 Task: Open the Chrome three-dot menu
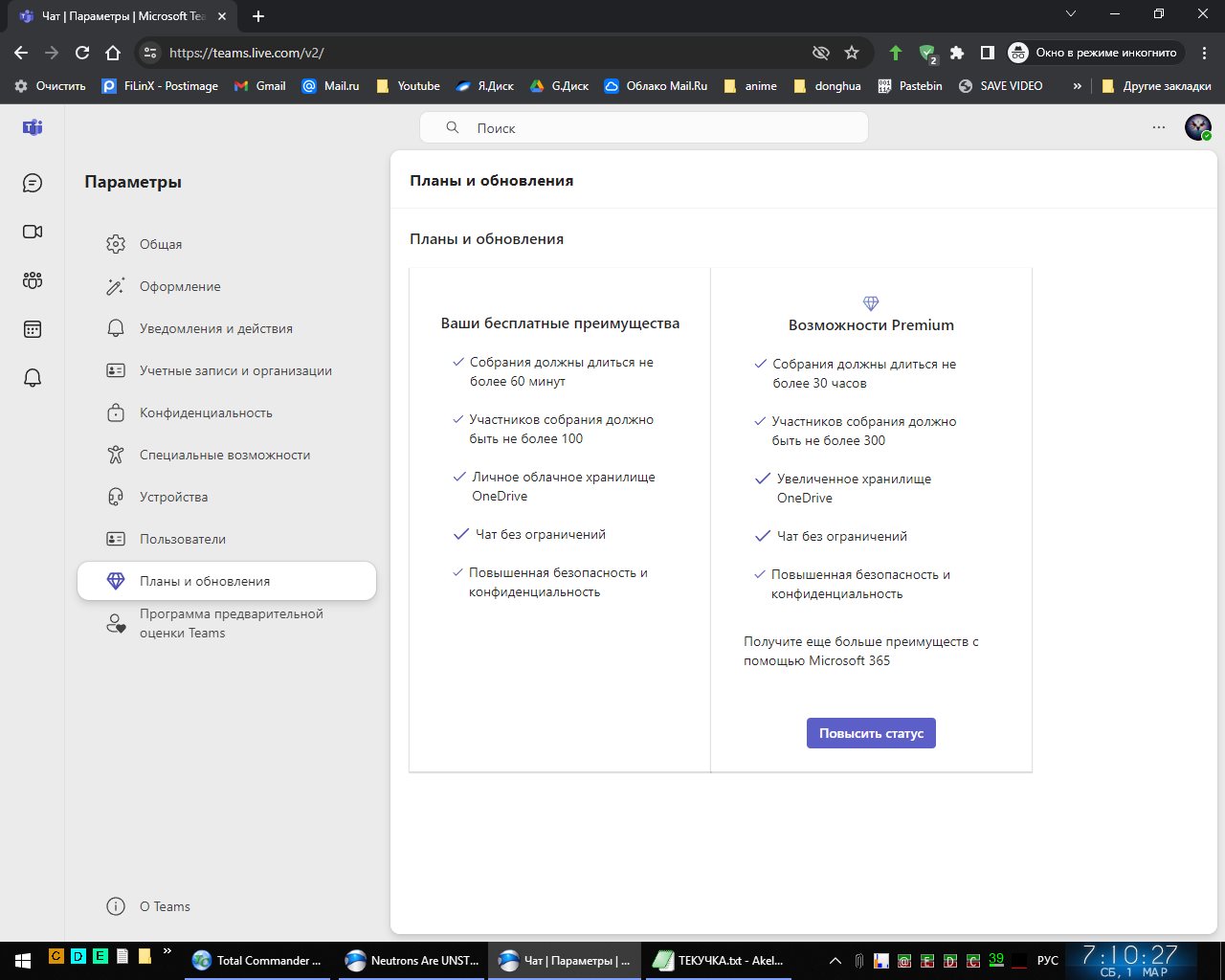(x=1205, y=53)
